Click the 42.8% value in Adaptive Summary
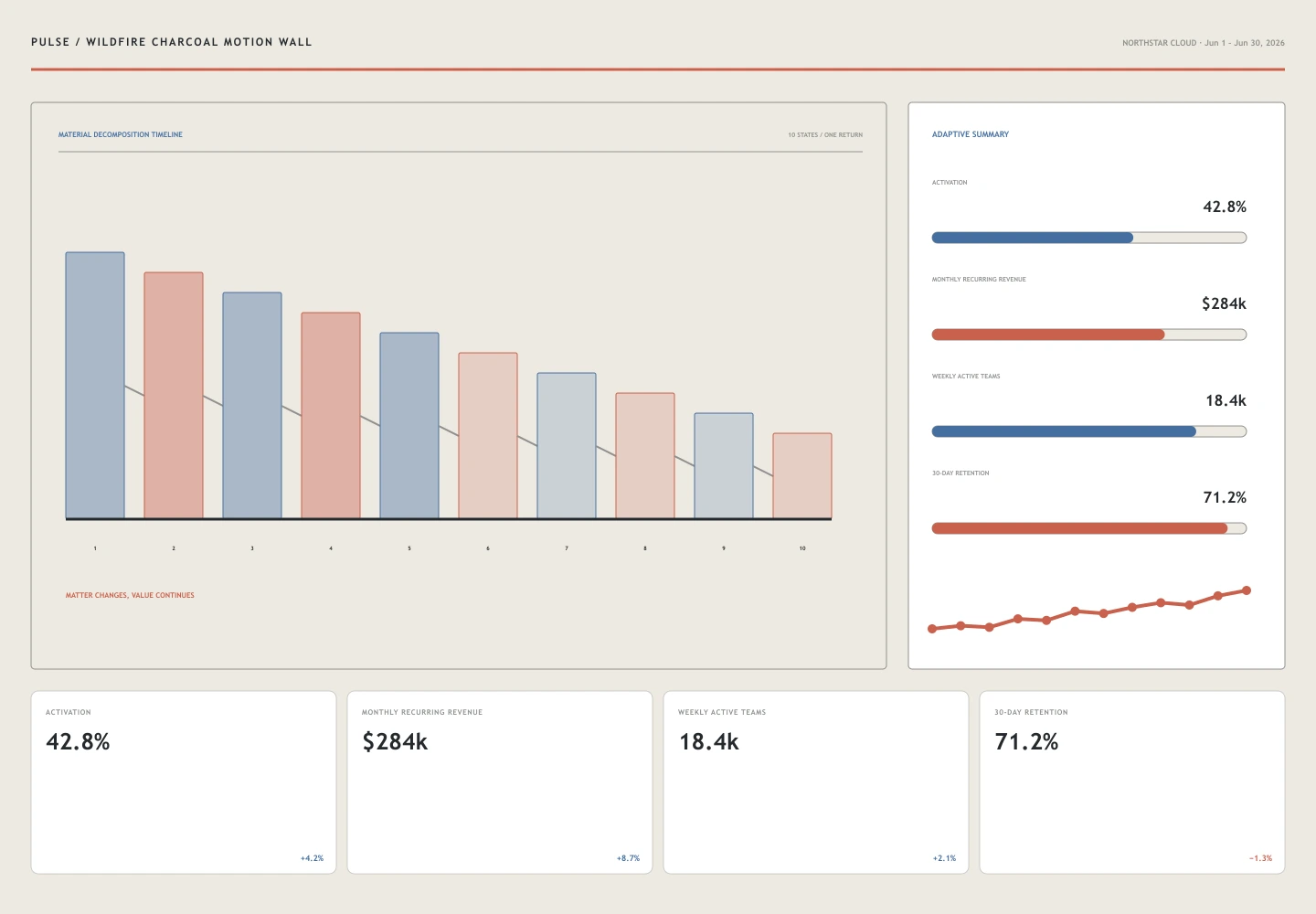The height and width of the screenshot is (914, 1316). pyautogui.click(x=1225, y=207)
